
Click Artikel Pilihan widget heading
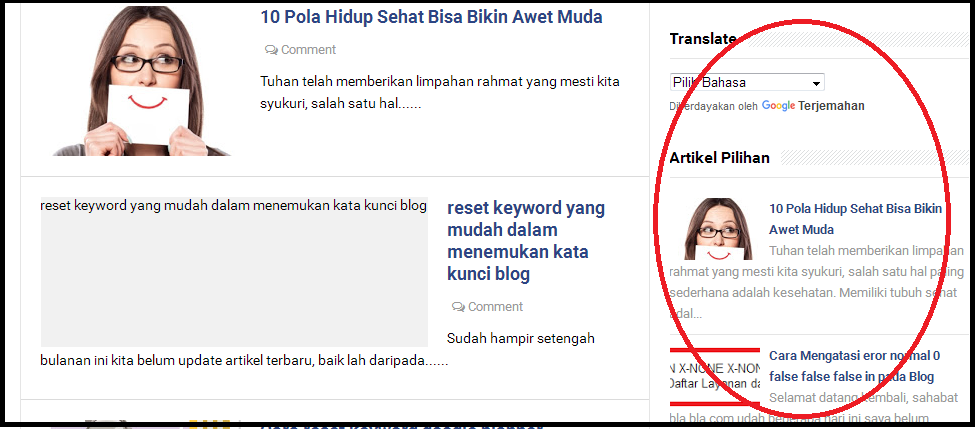(719, 157)
